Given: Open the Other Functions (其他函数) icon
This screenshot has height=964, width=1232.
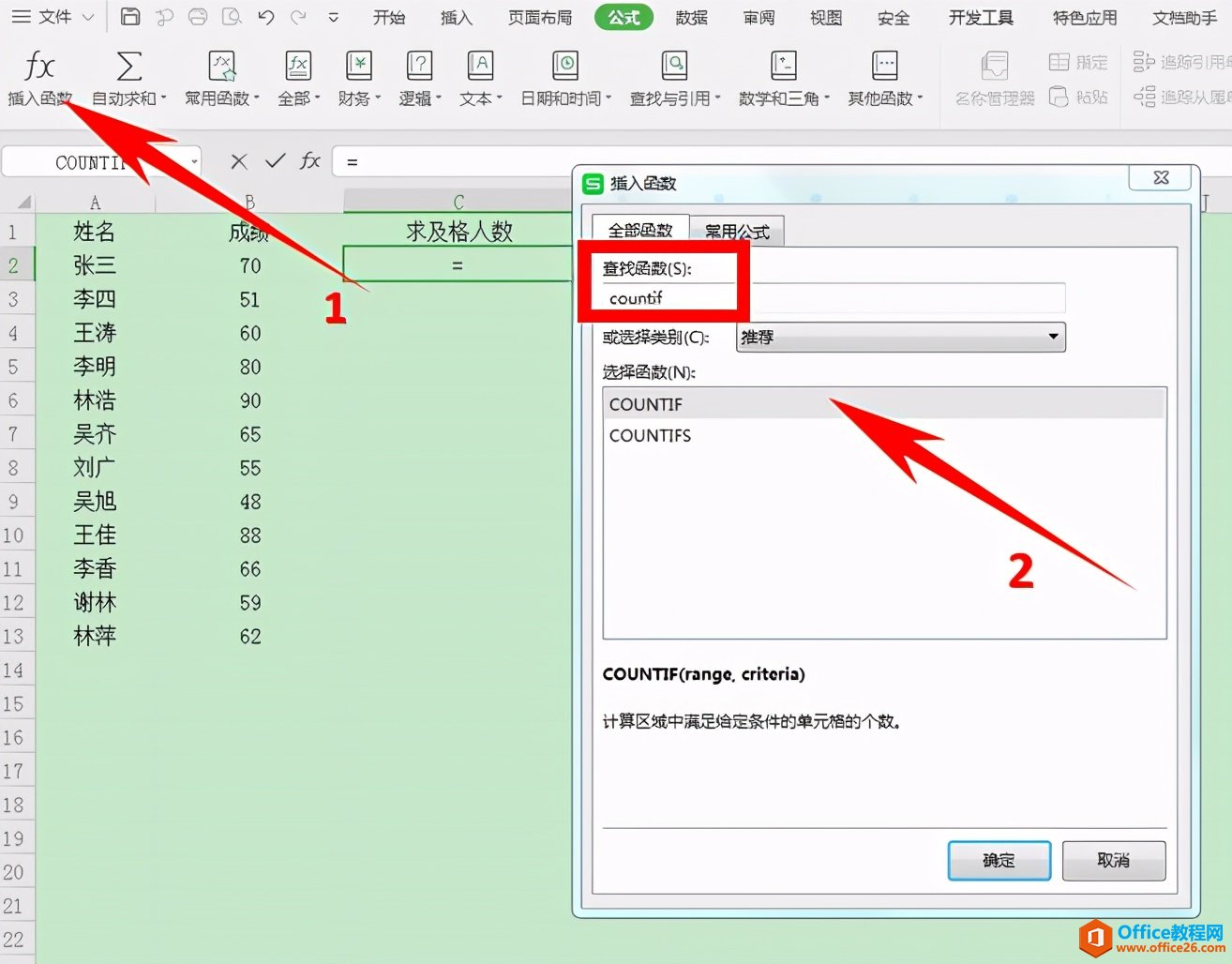Looking at the screenshot, I should pos(884,66).
